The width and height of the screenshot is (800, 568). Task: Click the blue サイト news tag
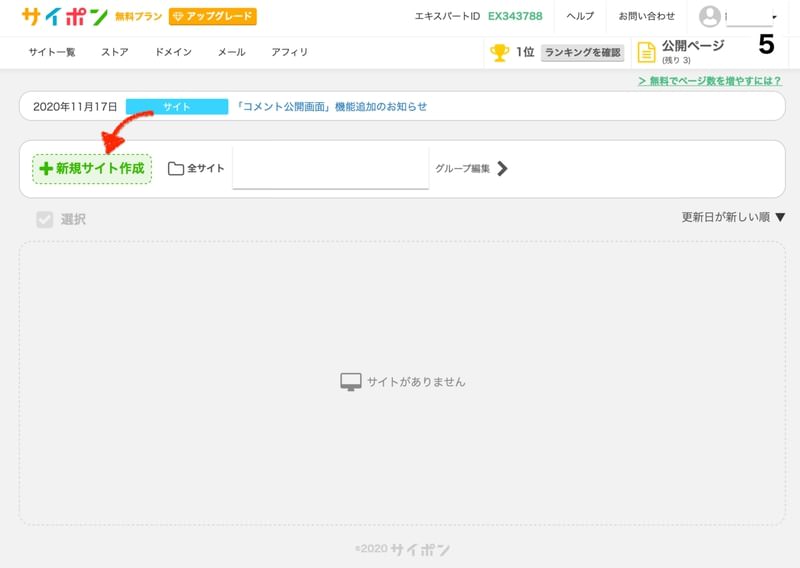(x=177, y=107)
